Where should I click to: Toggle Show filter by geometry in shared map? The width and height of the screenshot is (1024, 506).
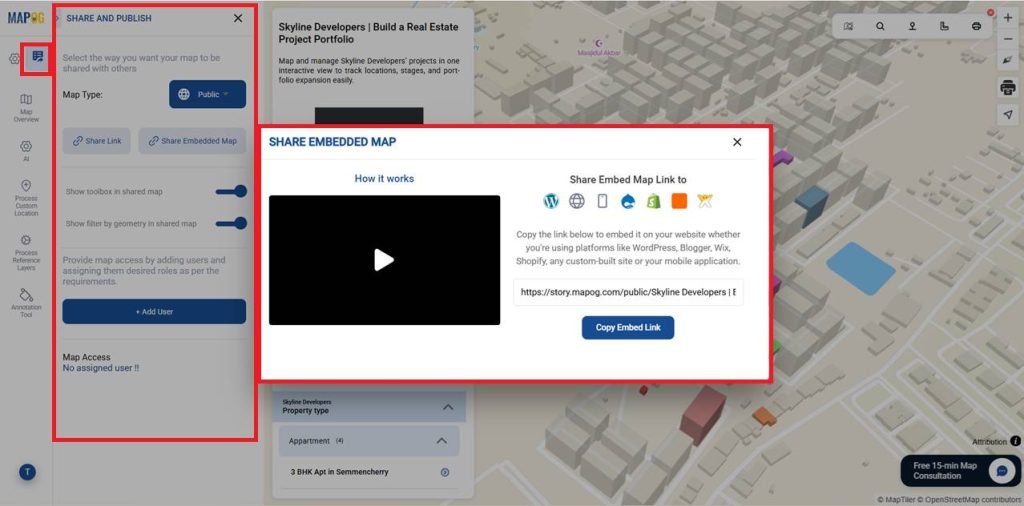coord(231,223)
